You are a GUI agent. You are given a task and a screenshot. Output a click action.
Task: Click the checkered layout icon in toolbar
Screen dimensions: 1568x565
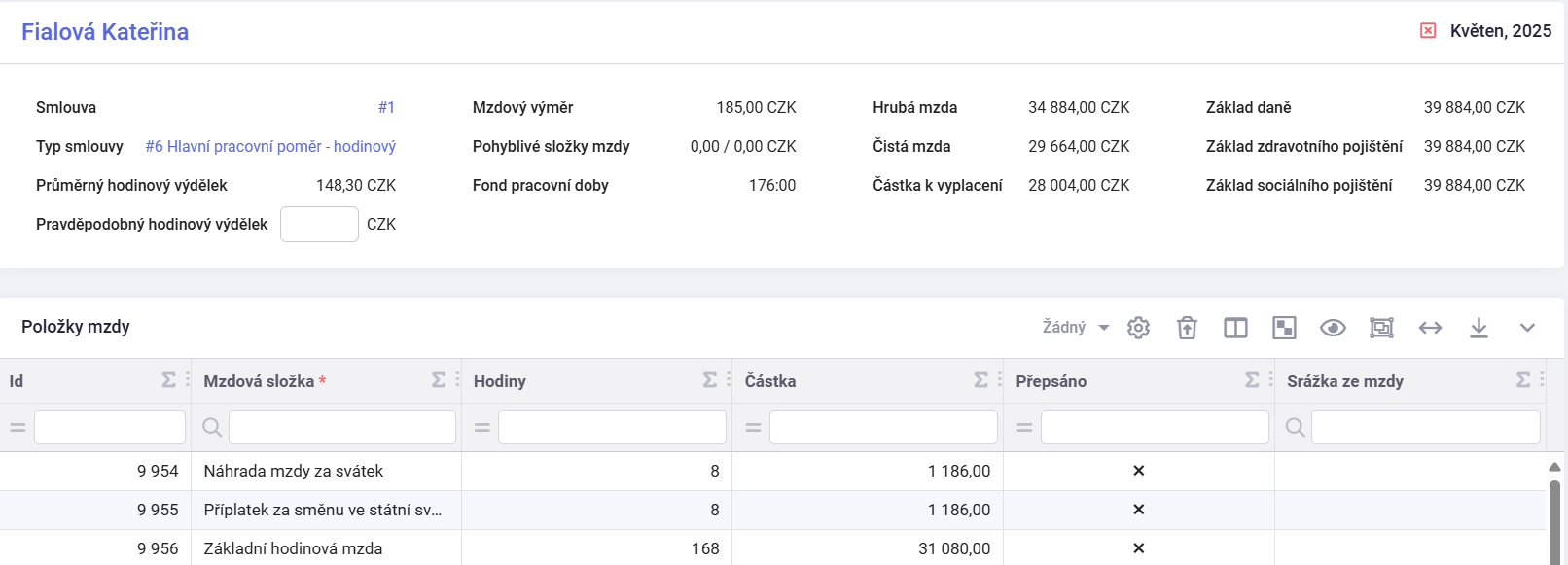click(1284, 328)
